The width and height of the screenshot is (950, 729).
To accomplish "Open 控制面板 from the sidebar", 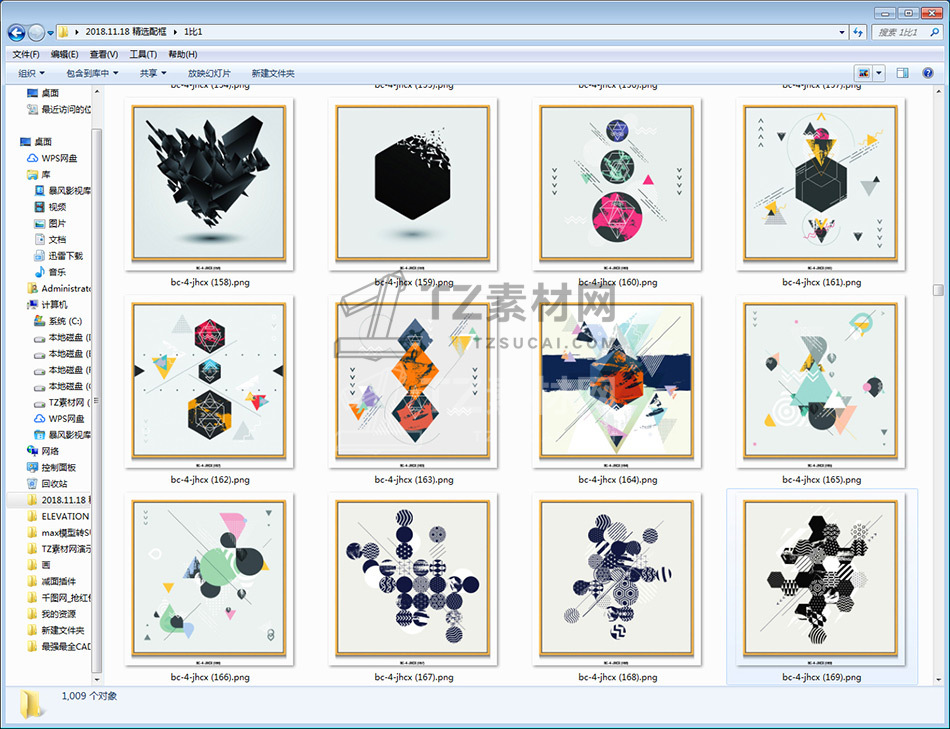I will [x=51, y=467].
